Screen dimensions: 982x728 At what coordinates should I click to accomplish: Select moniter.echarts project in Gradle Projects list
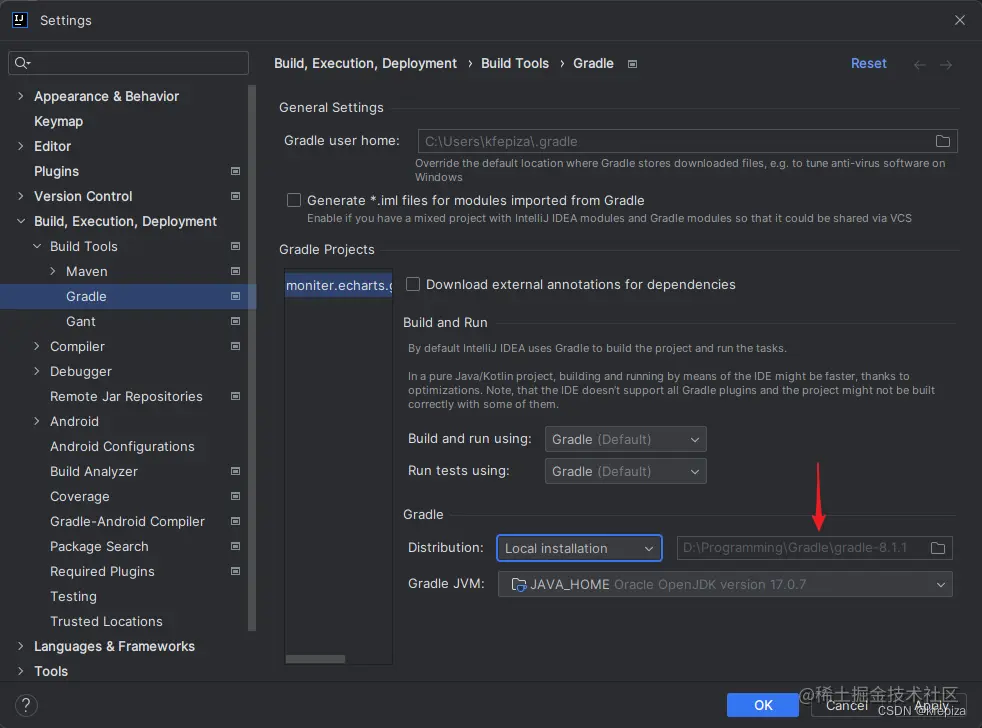[339, 285]
